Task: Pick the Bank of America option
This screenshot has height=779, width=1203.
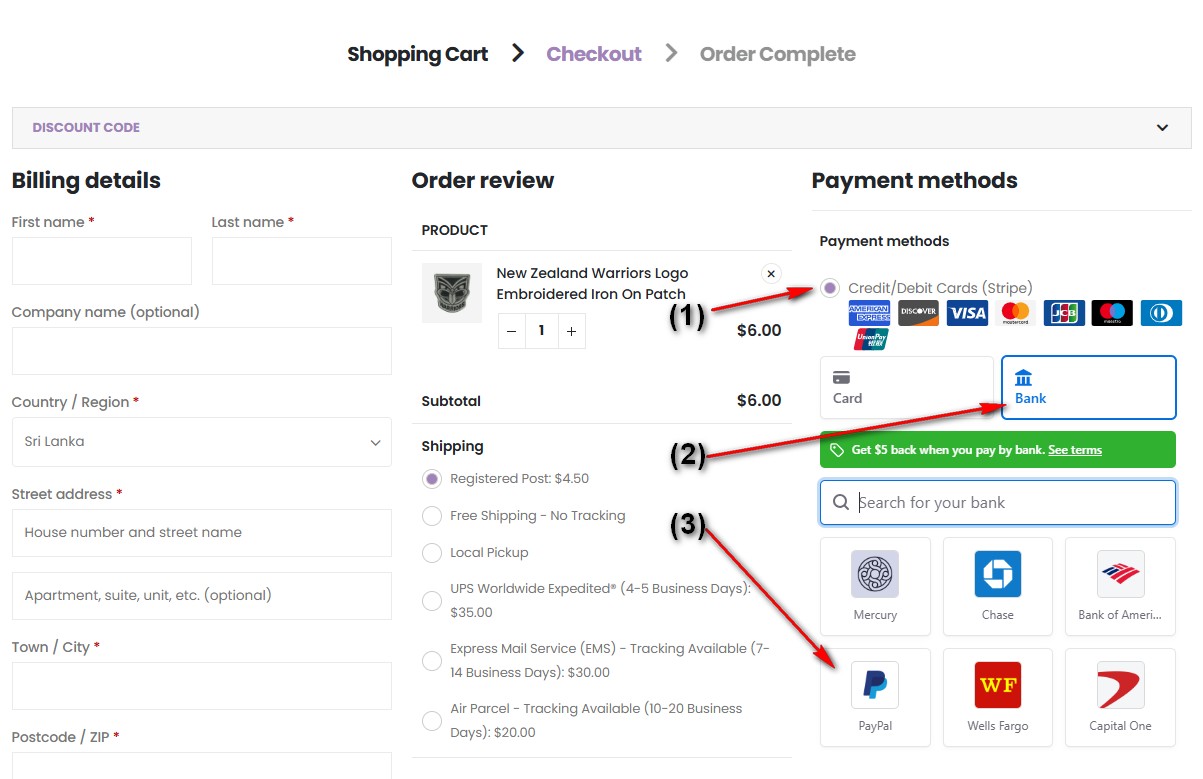Action: (x=1120, y=586)
